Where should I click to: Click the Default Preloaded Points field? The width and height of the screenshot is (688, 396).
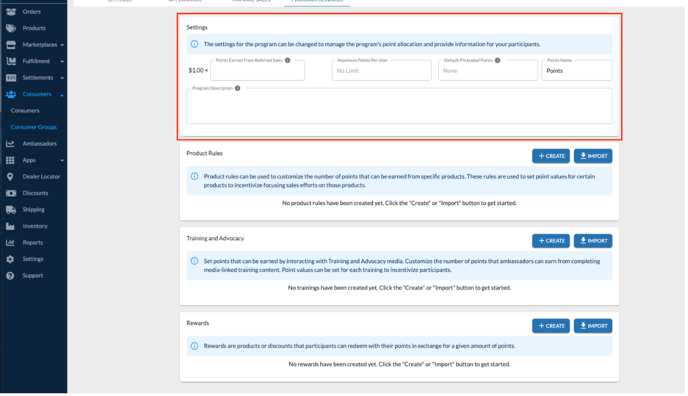click(x=488, y=71)
